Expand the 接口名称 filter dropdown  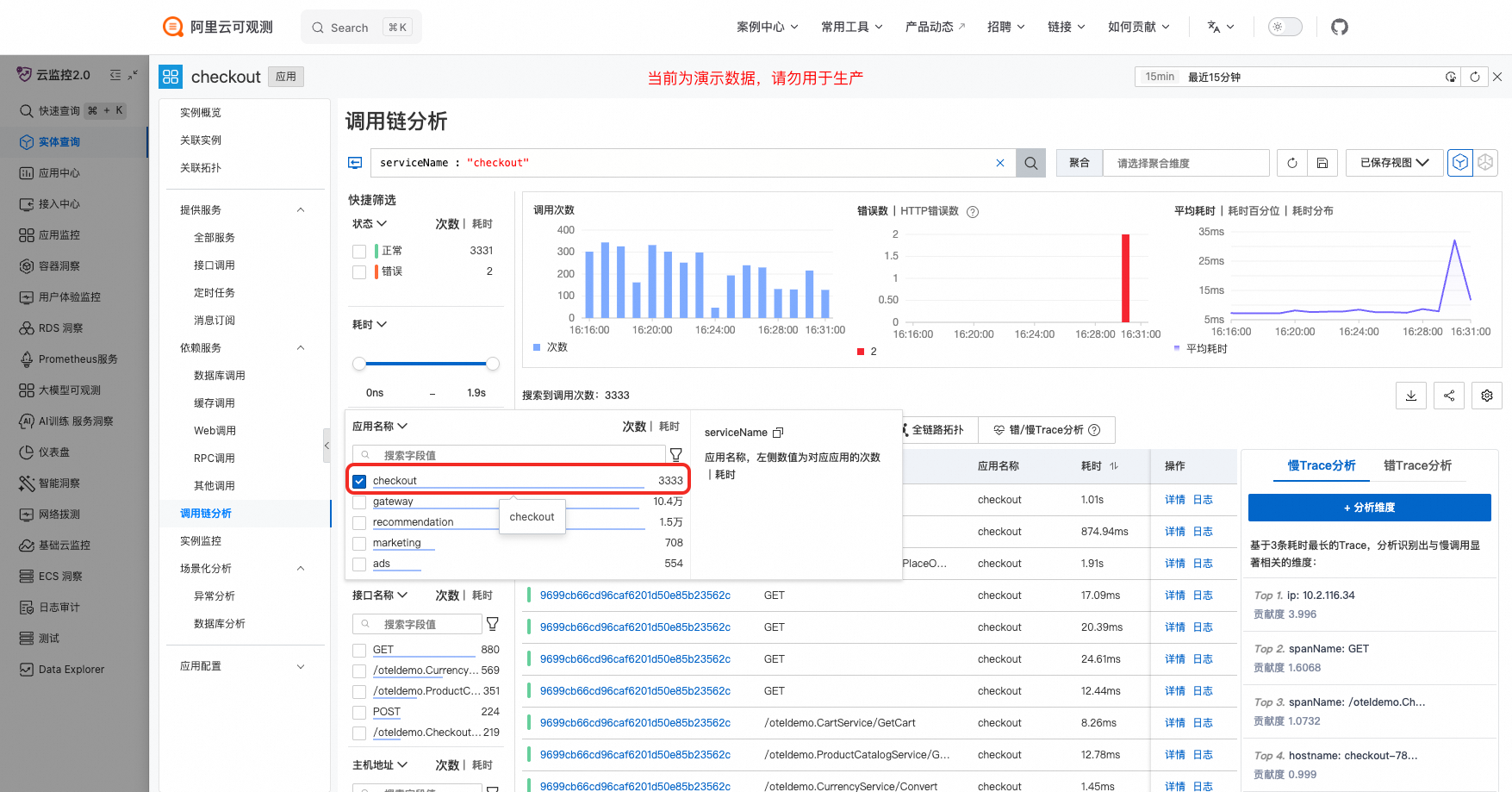pos(380,596)
